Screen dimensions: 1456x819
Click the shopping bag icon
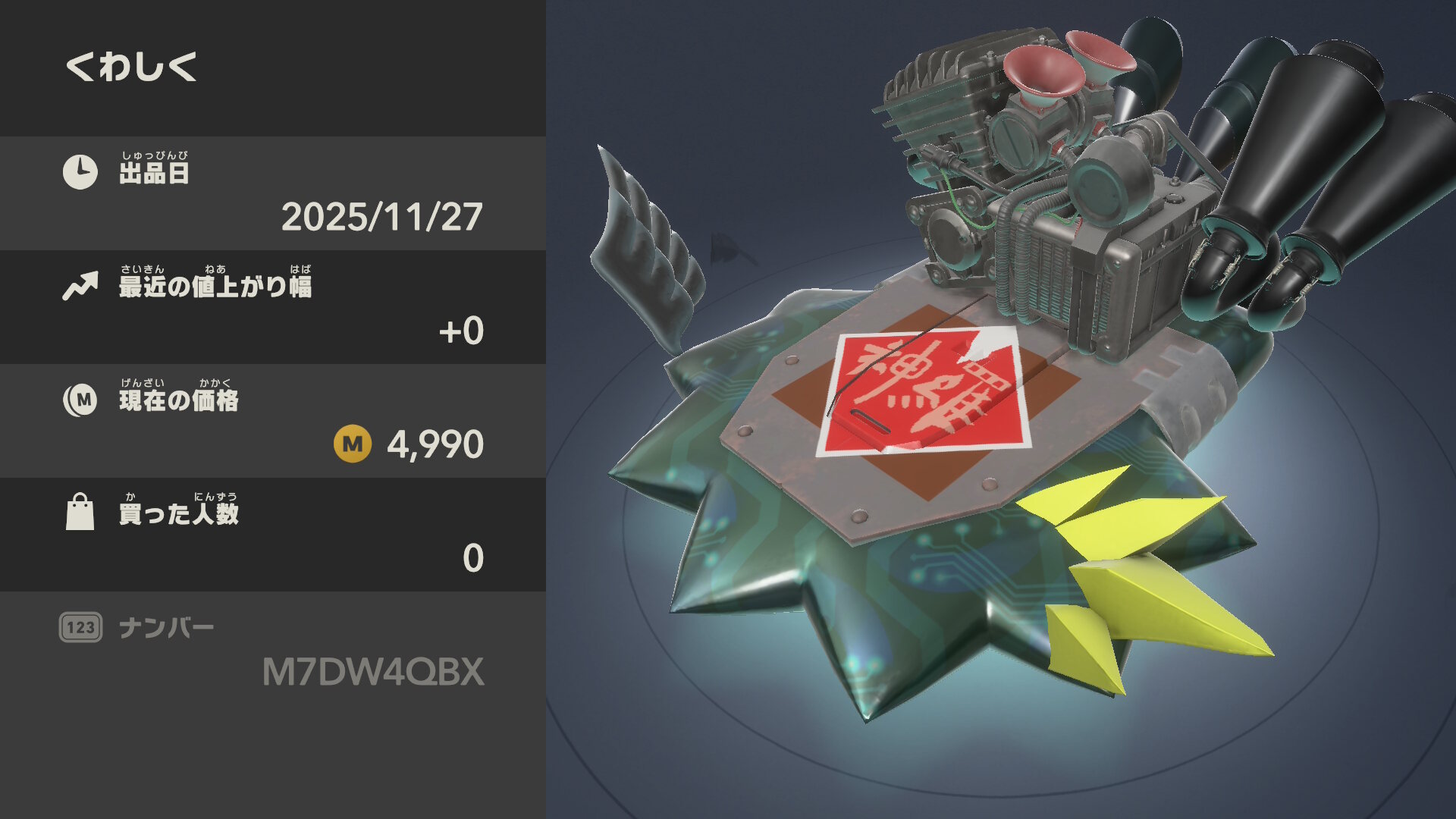pos(80,512)
